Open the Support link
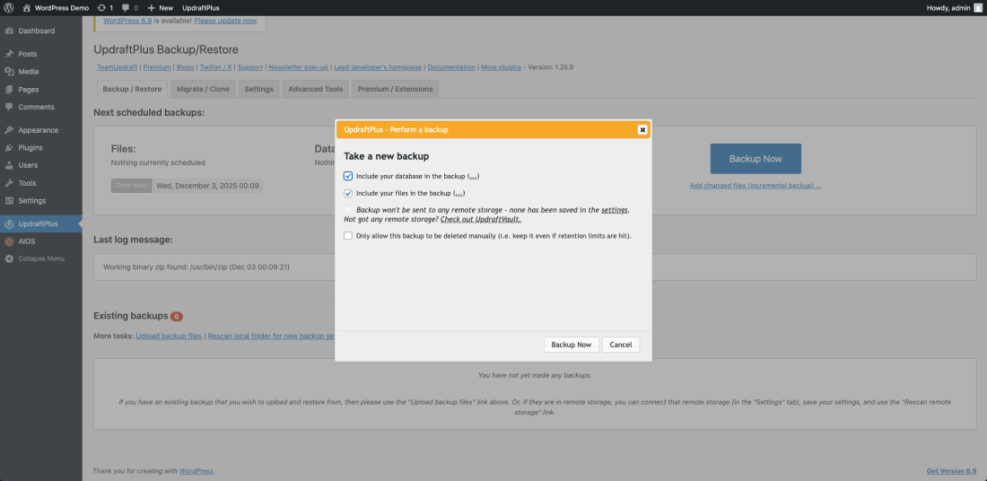Image resolution: width=987 pixels, height=481 pixels. (x=250, y=67)
